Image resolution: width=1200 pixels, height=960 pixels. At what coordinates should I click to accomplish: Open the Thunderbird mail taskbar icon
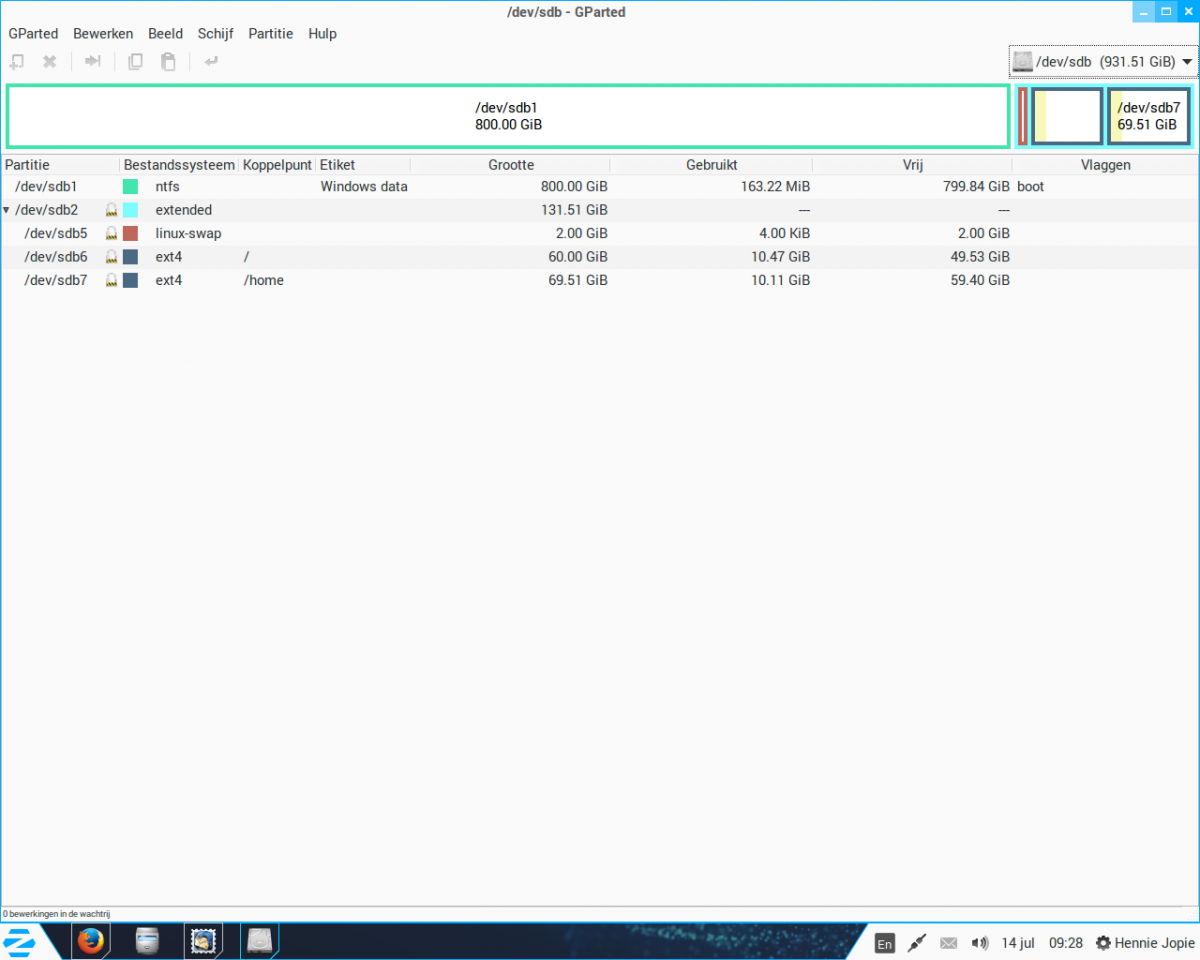pos(204,942)
